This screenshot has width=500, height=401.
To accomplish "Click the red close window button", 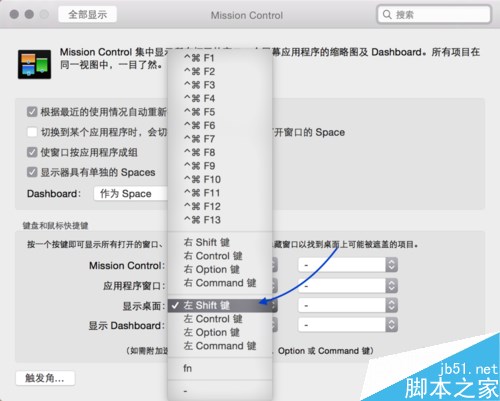I will click(14, 14).
